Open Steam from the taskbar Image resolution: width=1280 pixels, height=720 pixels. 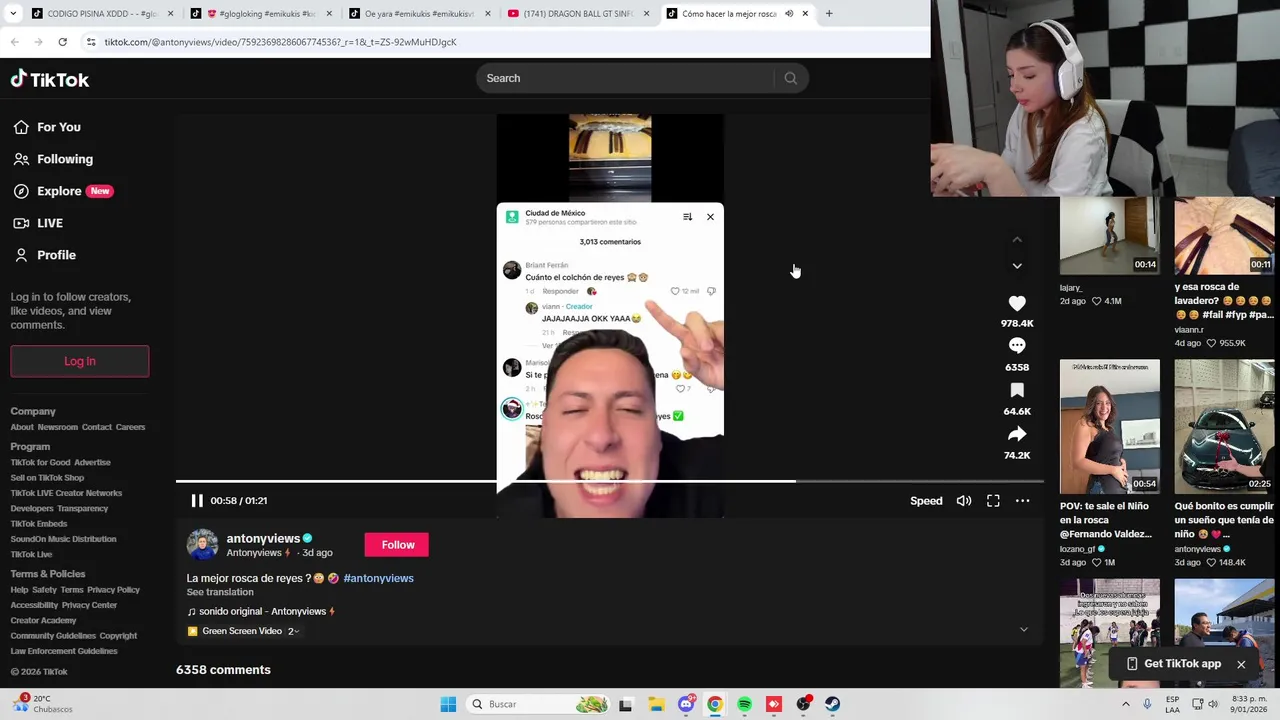click(832, 704)
